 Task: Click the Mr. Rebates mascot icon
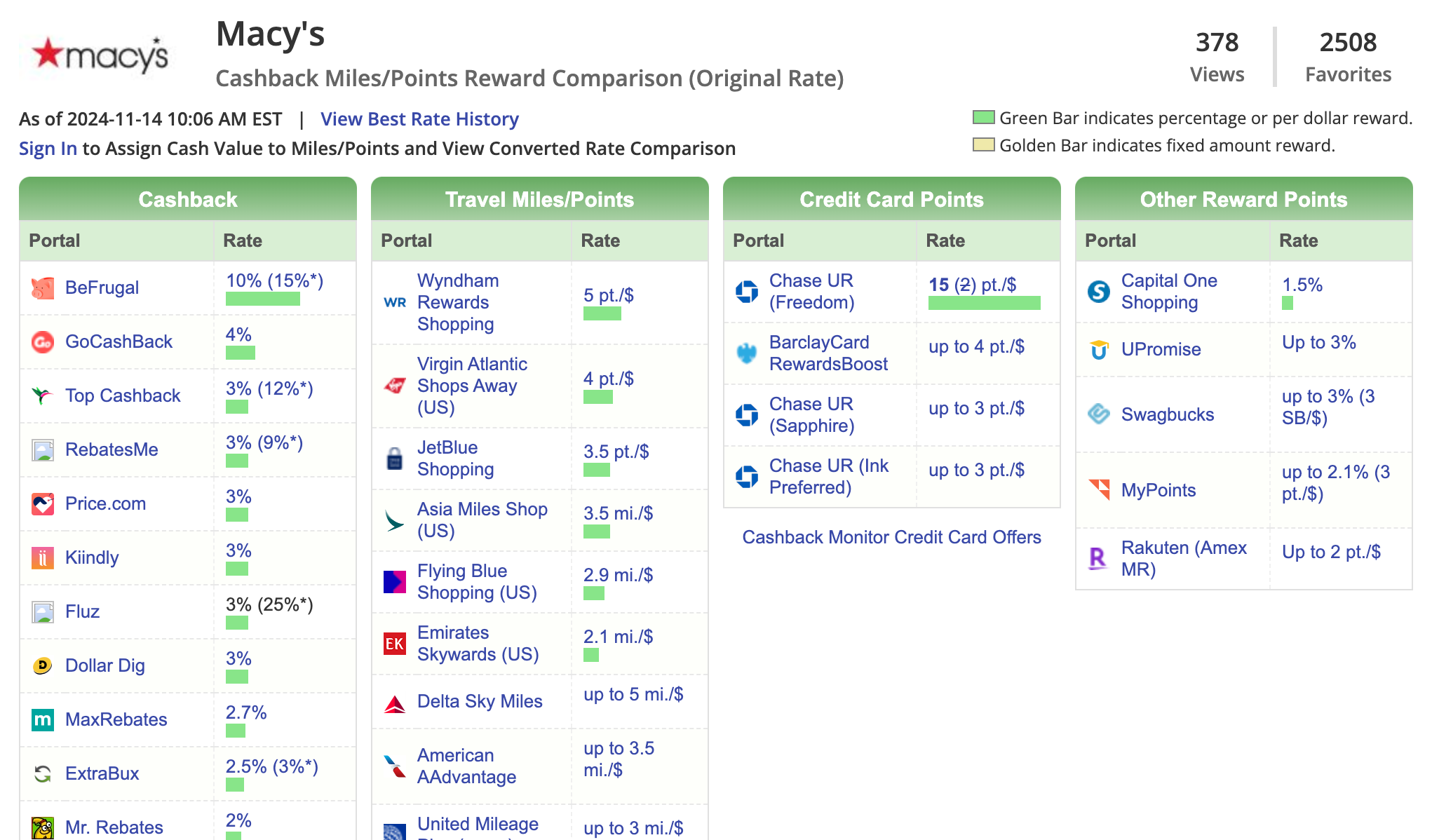click(x=43, y=828)
